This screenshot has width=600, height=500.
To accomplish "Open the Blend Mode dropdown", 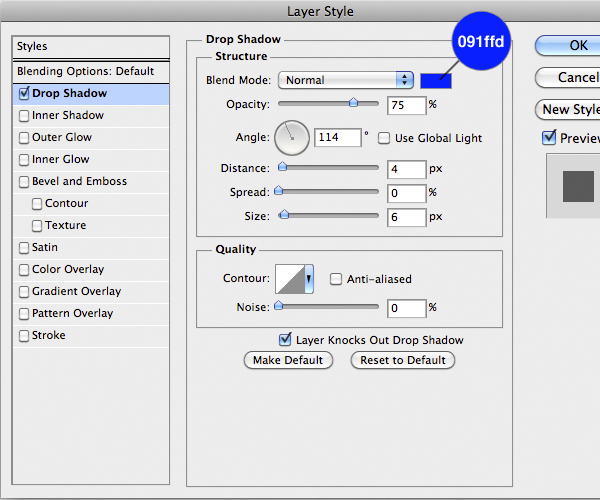I will (x=346, y=80).
